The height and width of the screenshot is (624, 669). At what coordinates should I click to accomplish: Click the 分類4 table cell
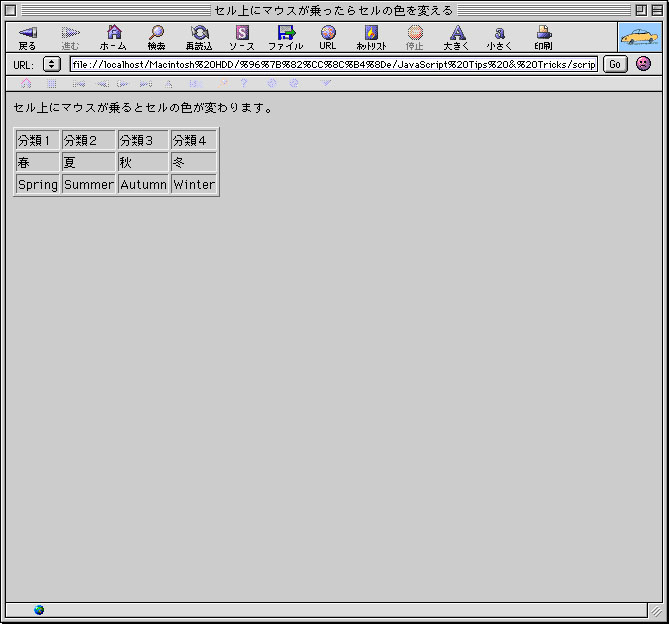pos(194,140)
